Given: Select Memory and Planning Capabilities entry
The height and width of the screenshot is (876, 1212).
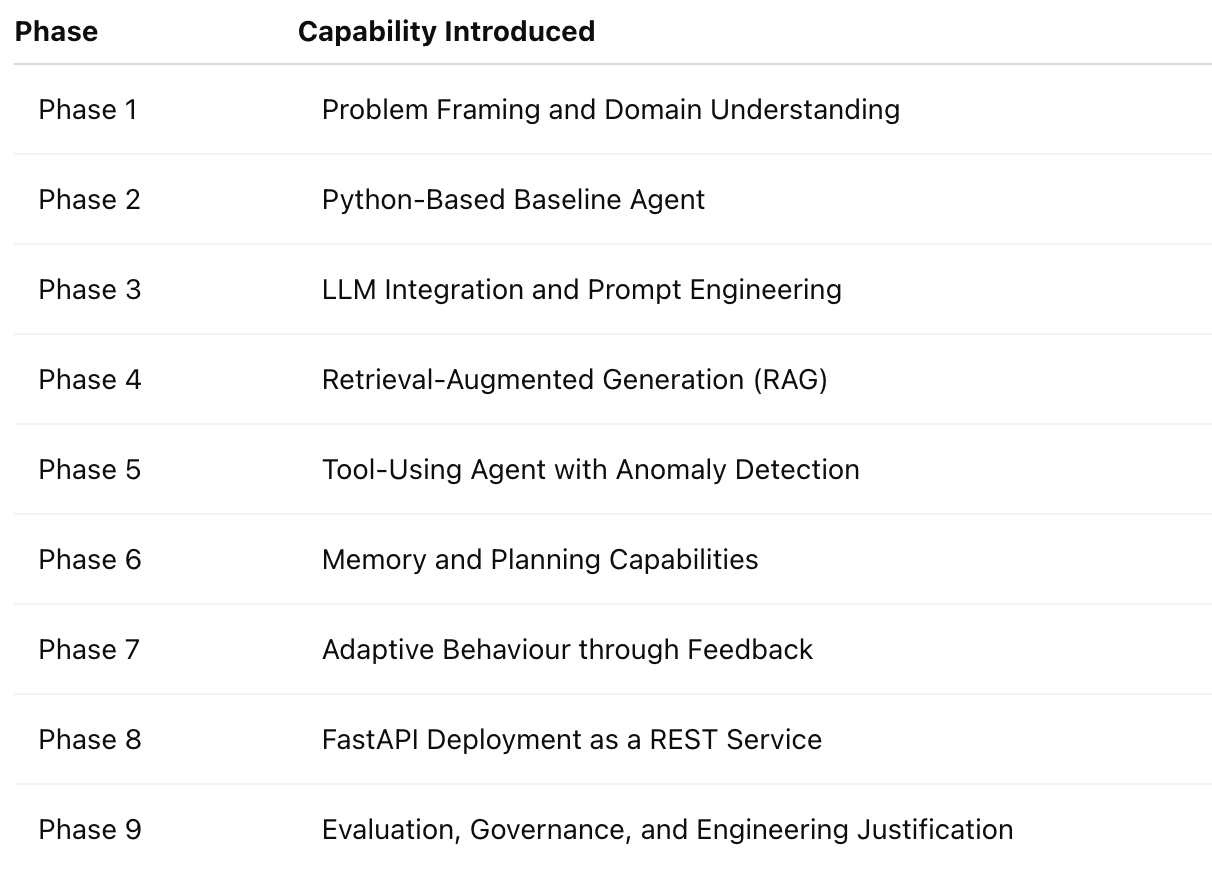Looking at the screenshot, I should click(540, 560).
